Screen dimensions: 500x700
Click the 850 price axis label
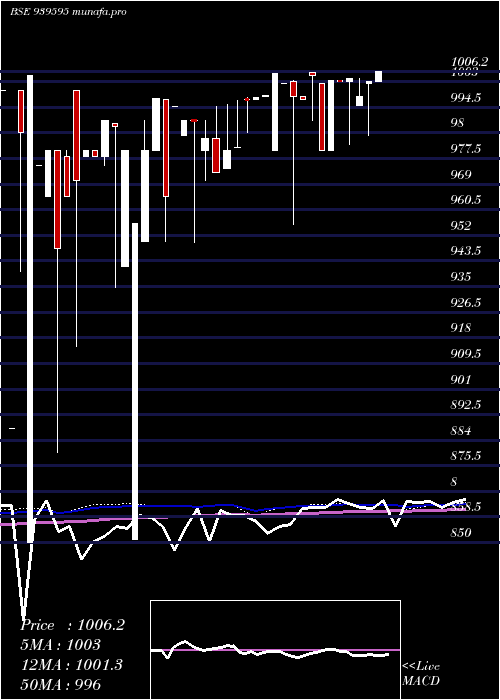tap(461, 533)
